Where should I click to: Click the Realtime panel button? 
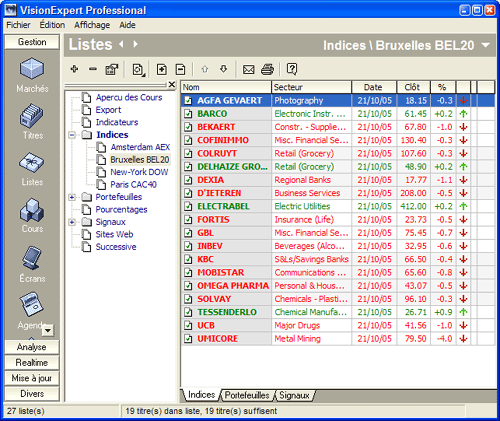tap(32, 363)
